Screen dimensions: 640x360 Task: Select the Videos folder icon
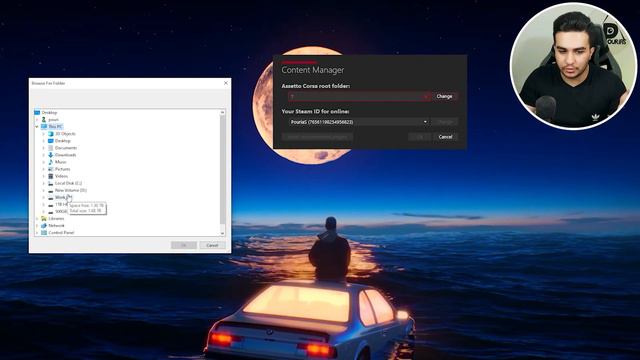(x=51, y=176)
